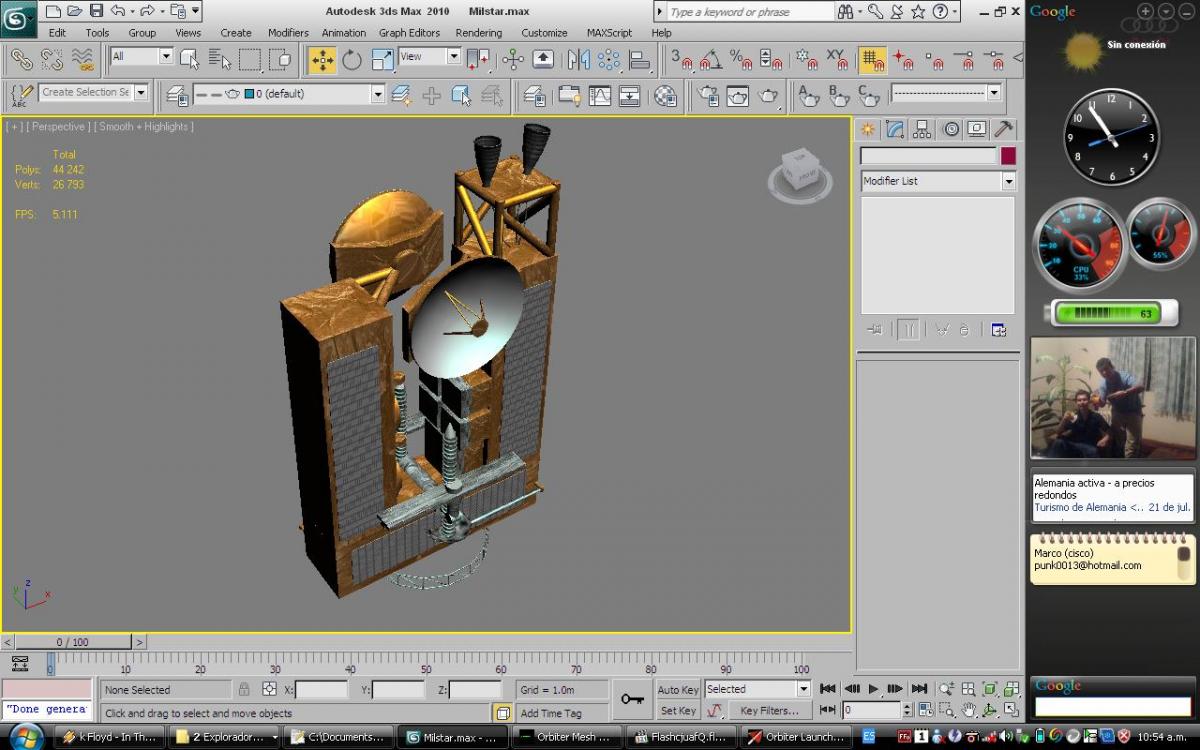The height and width of the screenshot is (750, 1200).
Task: Toggle the Percent Snap button
Action: pos(741,59)
